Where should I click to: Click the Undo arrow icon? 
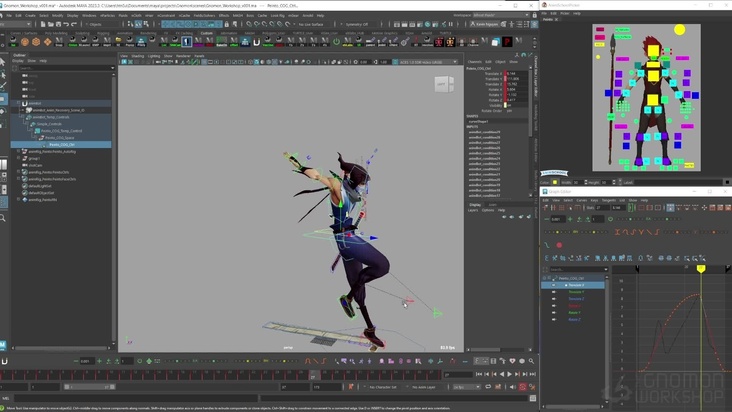pyautogui.click(x=66, y=24)
